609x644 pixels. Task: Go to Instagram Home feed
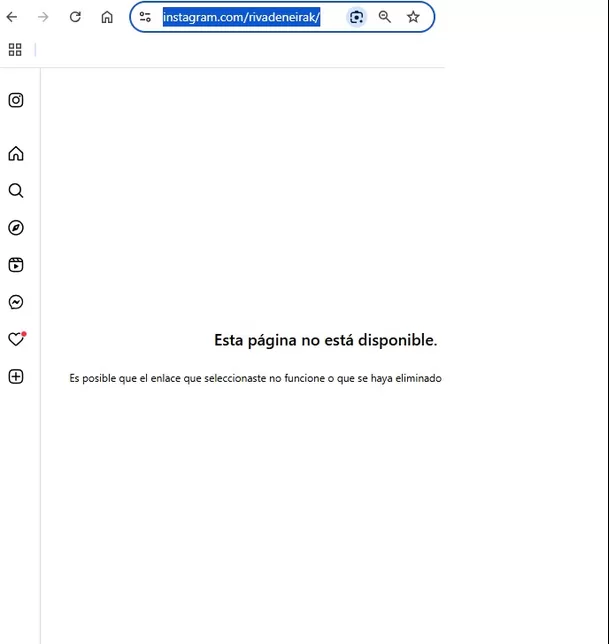[16, 154]
